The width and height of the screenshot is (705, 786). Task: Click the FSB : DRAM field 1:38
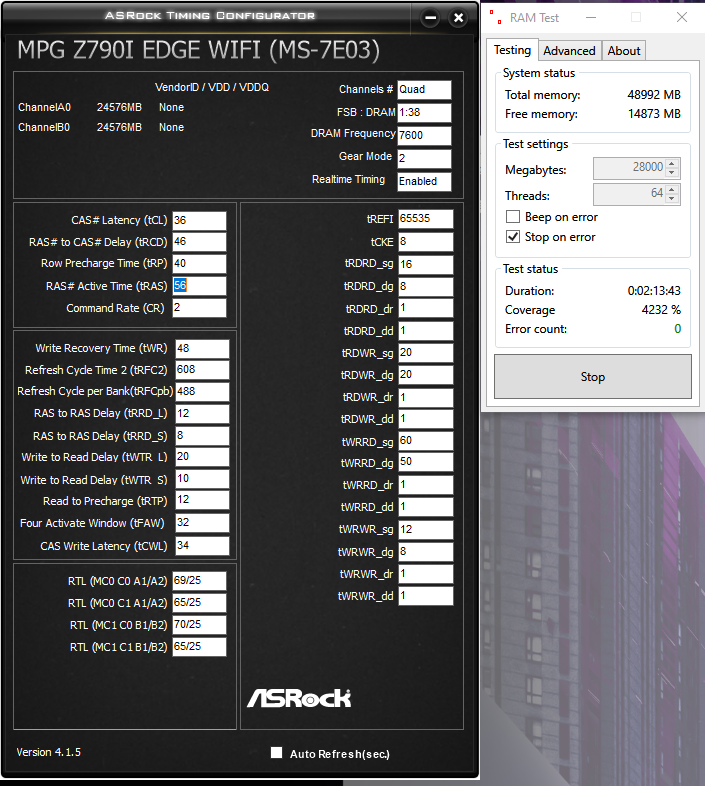(424, 113)
